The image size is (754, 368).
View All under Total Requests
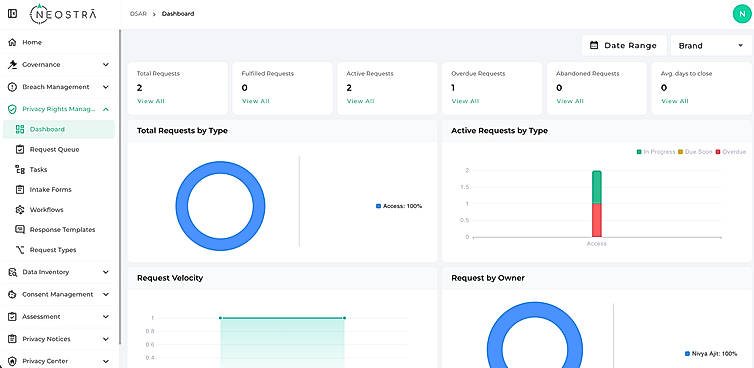[x=151, y=101]
